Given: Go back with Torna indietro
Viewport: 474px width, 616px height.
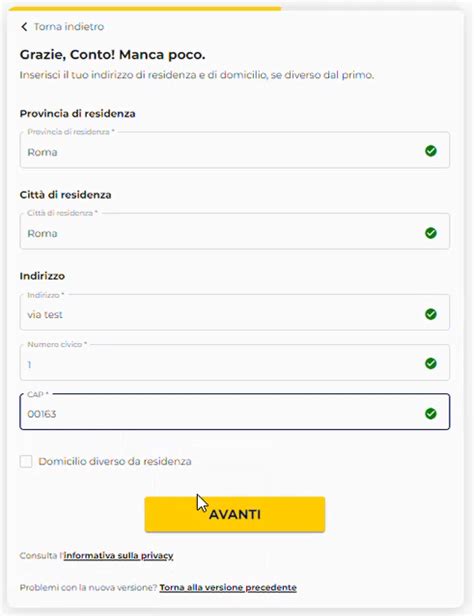Looking at the screenshot, I should click(69, 27).
